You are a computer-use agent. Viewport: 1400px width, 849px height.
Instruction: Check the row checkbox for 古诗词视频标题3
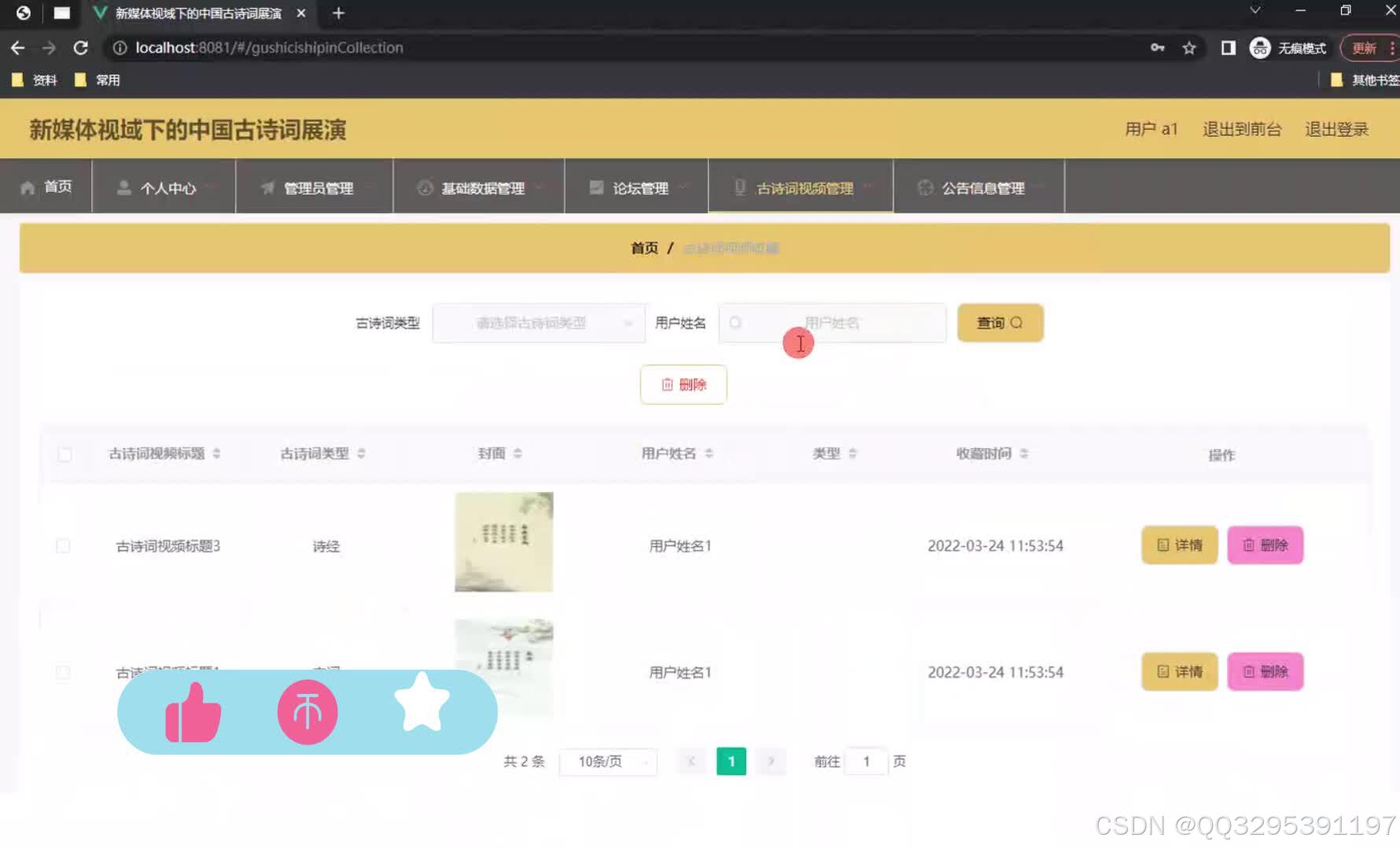64,546
